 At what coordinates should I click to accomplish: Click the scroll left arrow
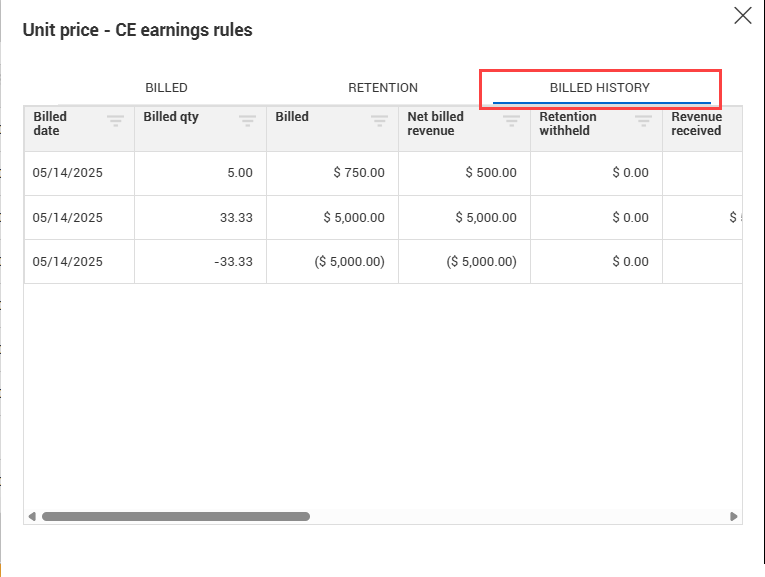pos(32,517)
